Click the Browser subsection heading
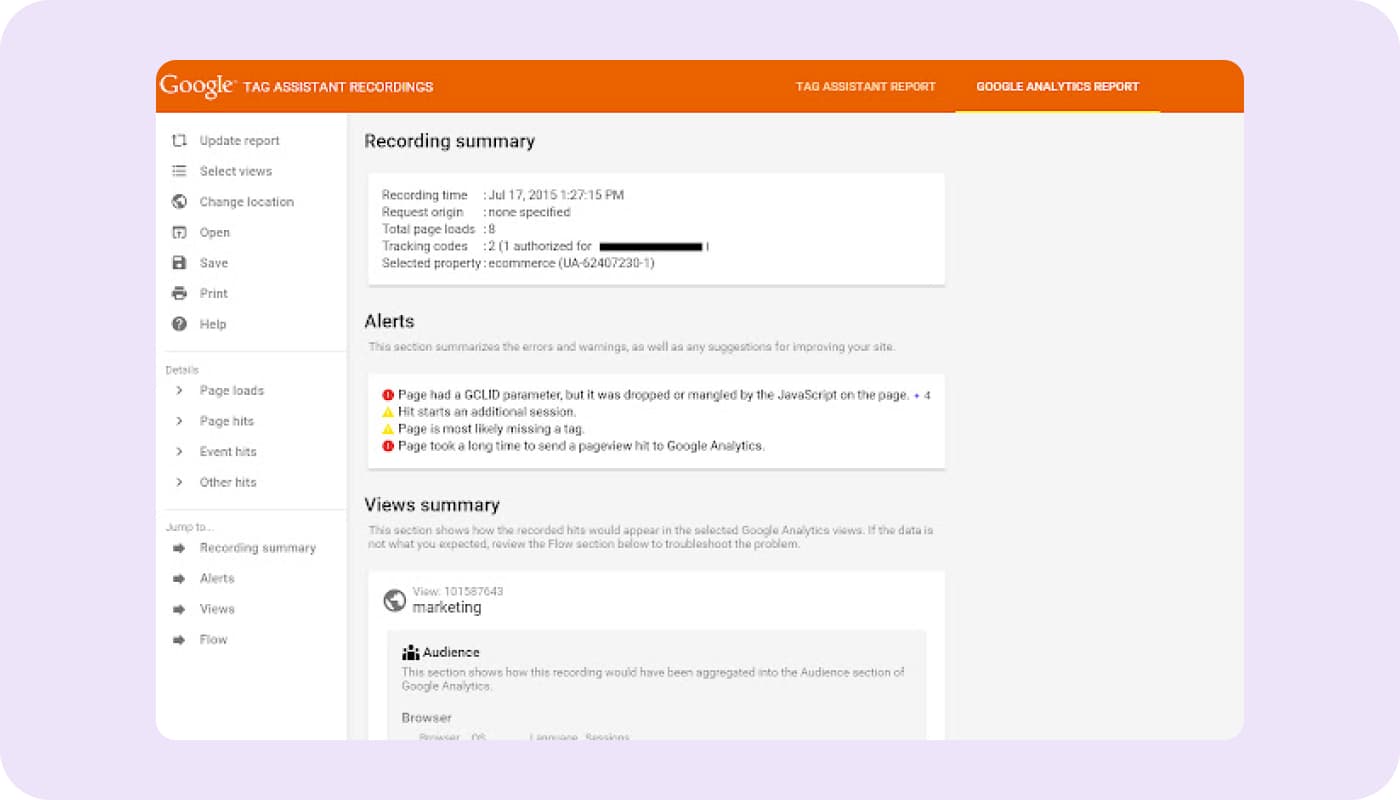 (427, 718)
